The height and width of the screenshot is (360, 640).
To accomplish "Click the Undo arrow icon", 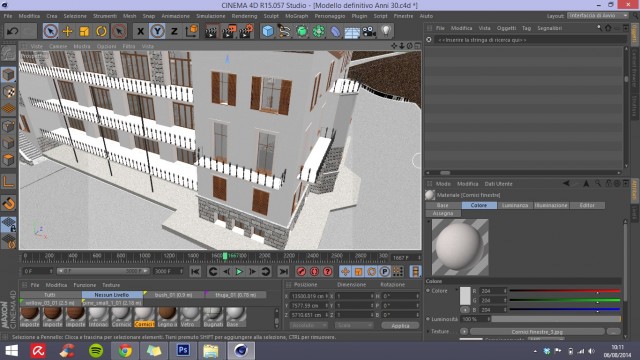I will point(12,31).
